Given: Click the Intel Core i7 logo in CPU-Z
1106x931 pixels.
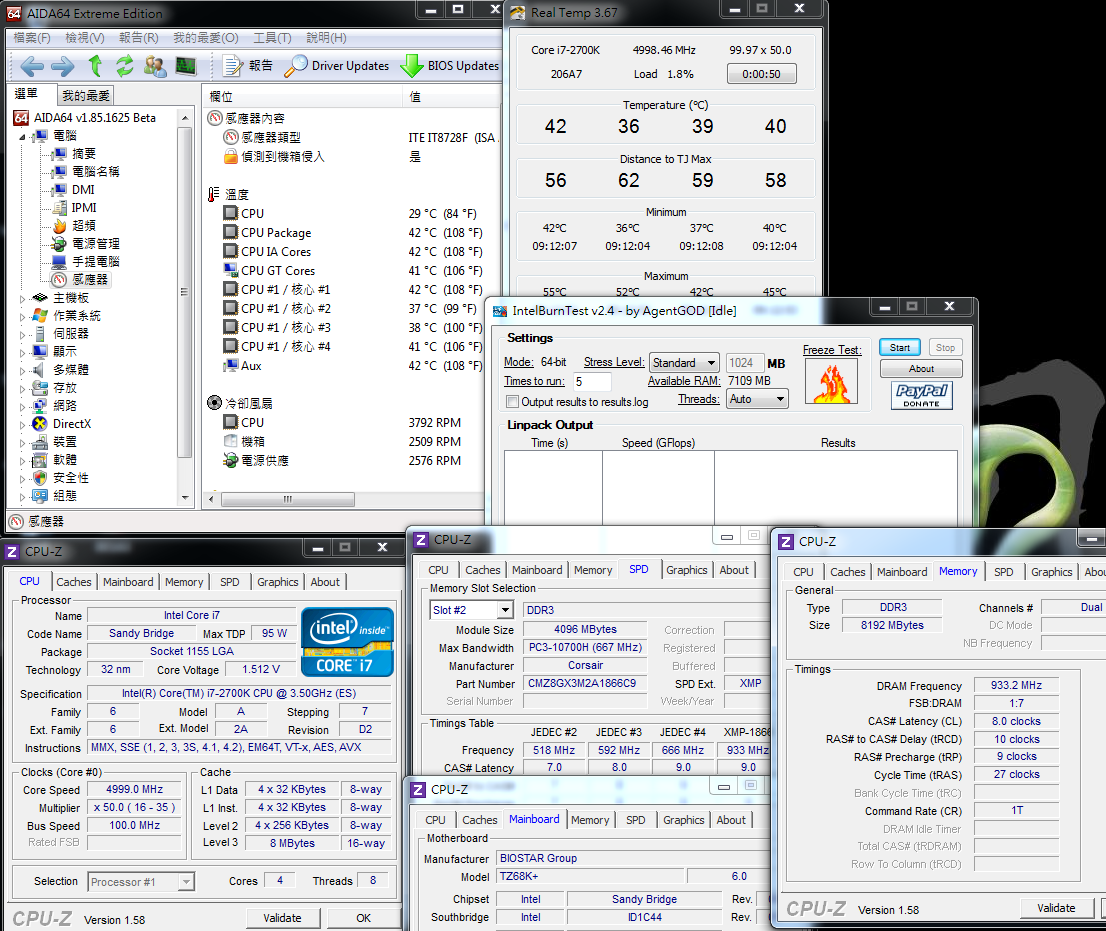Looking at the screenshot, I should click(347, 642).
